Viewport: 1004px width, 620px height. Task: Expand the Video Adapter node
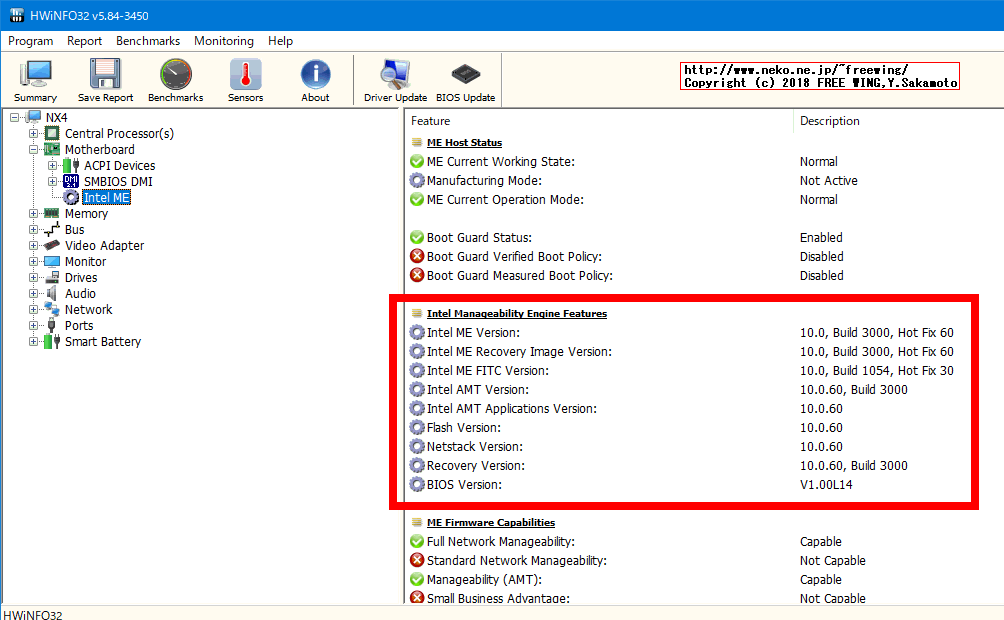(34, 246)
